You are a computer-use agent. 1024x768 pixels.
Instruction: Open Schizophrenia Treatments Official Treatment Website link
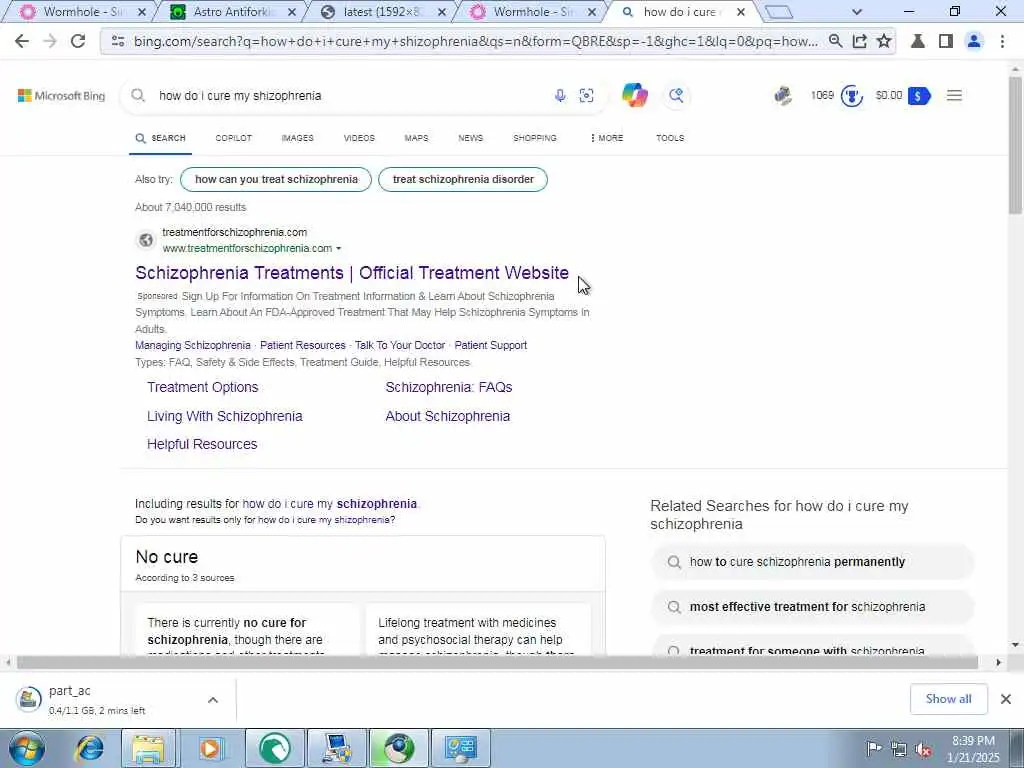pyautogui.click(x=352, y=273)
